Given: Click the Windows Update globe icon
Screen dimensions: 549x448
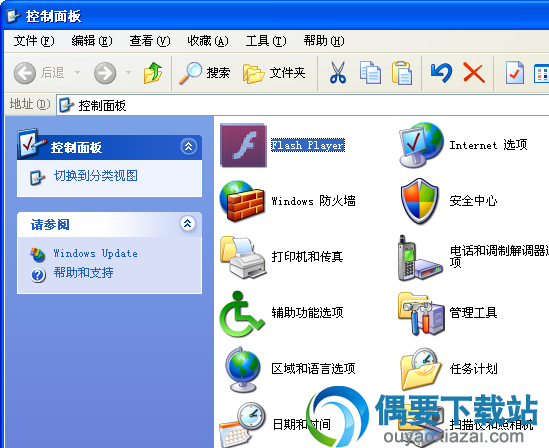Looking at the screenshot, I should click(38, 254).
